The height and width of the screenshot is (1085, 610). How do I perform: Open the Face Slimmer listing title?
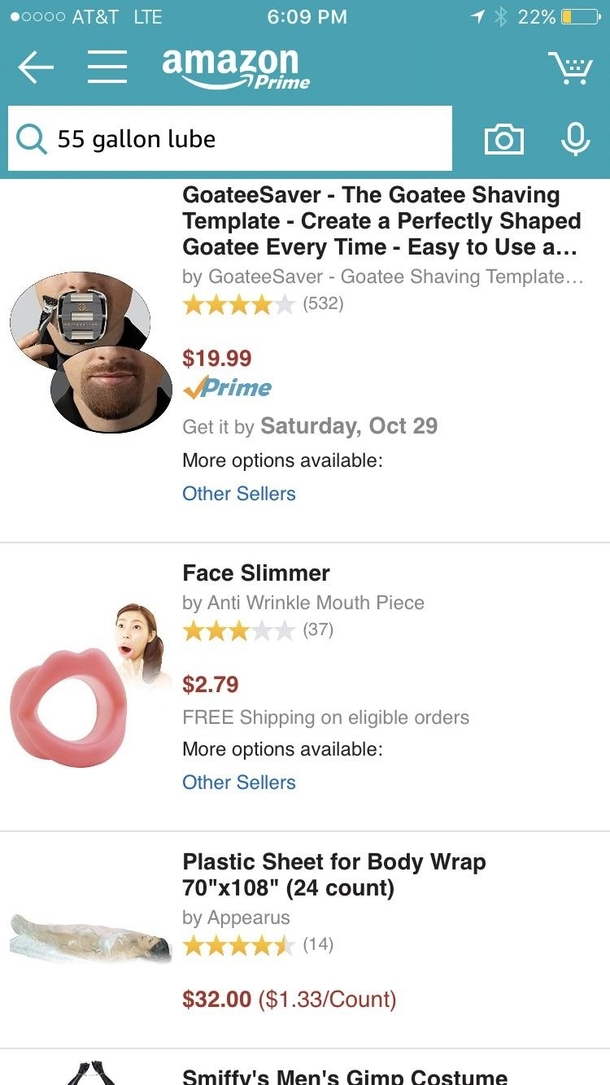256,573
